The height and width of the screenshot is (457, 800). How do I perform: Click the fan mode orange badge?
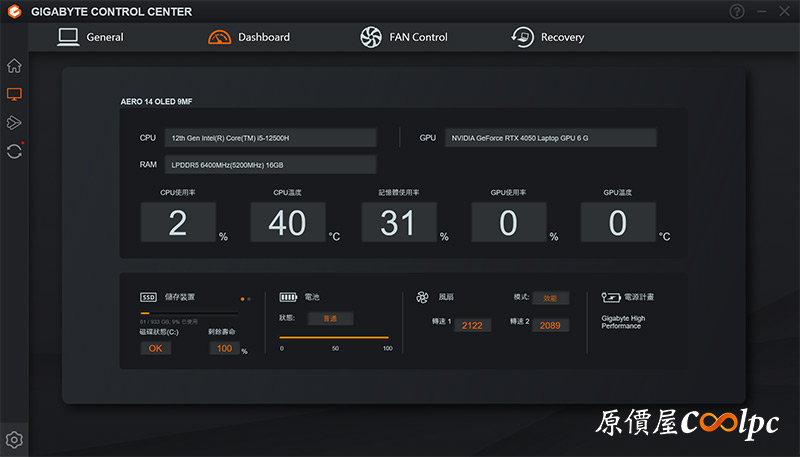[551, 298]
